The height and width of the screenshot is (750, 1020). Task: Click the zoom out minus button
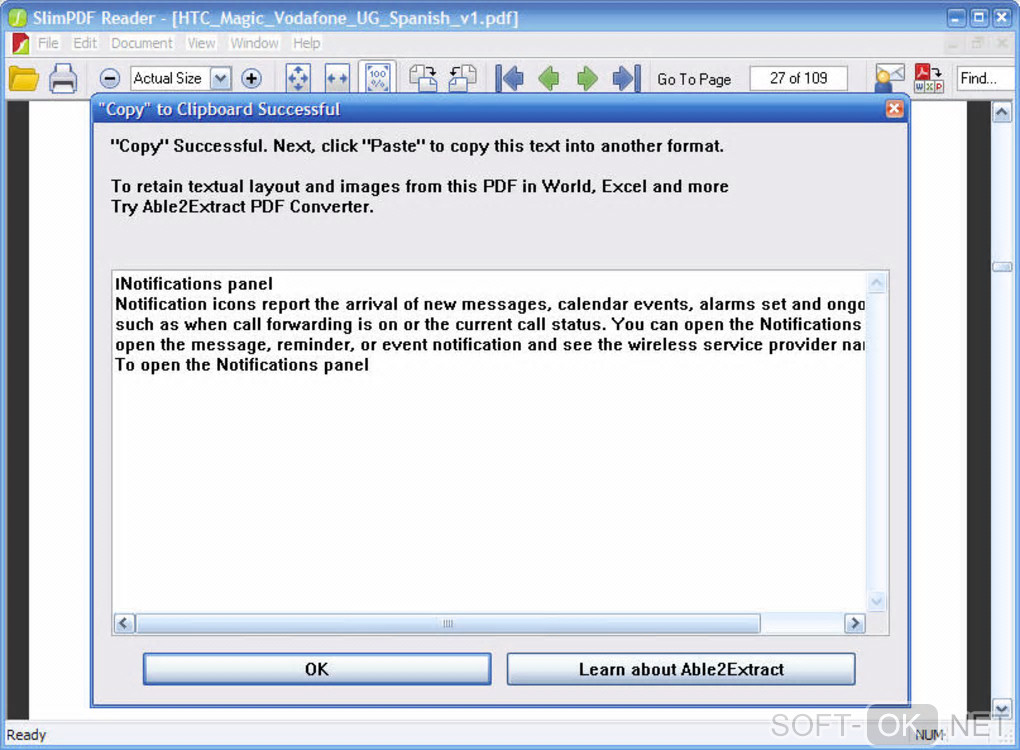[110, 79]
